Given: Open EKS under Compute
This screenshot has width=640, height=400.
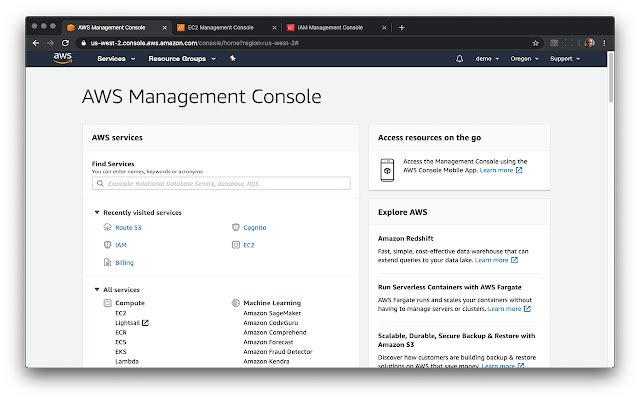Looking at the screenshot, I should [121, 352].
